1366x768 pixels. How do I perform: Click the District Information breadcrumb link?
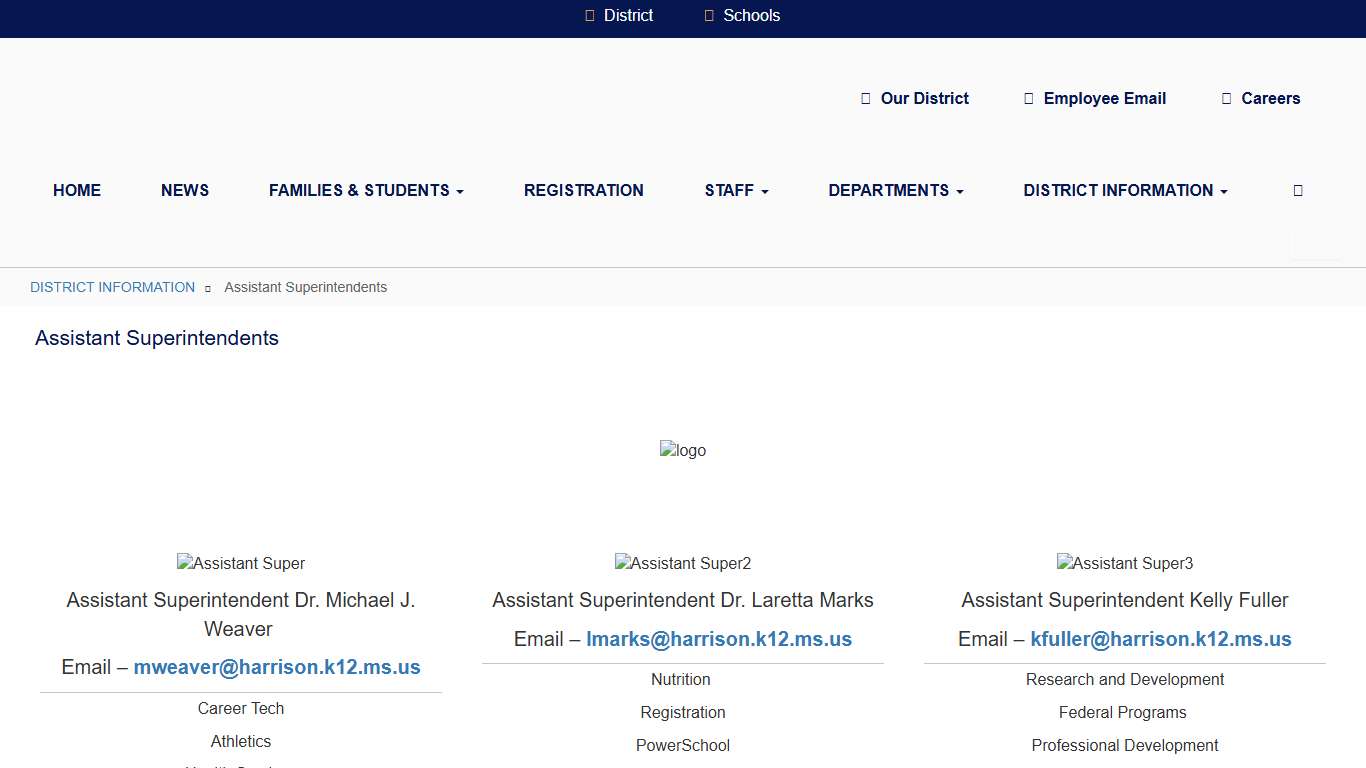click(x=112, y=287)
